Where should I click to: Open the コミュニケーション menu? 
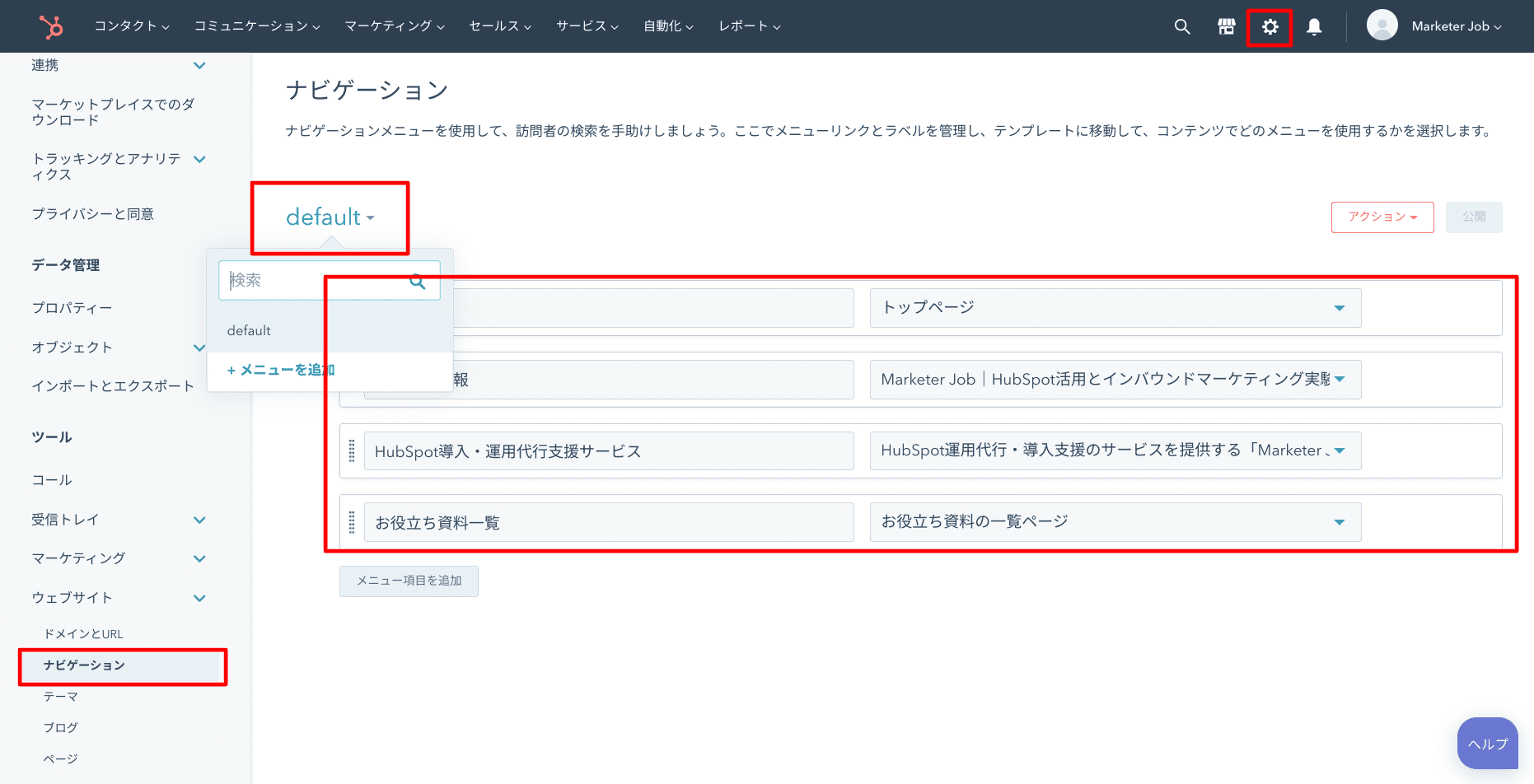click(x=257, y=26)
